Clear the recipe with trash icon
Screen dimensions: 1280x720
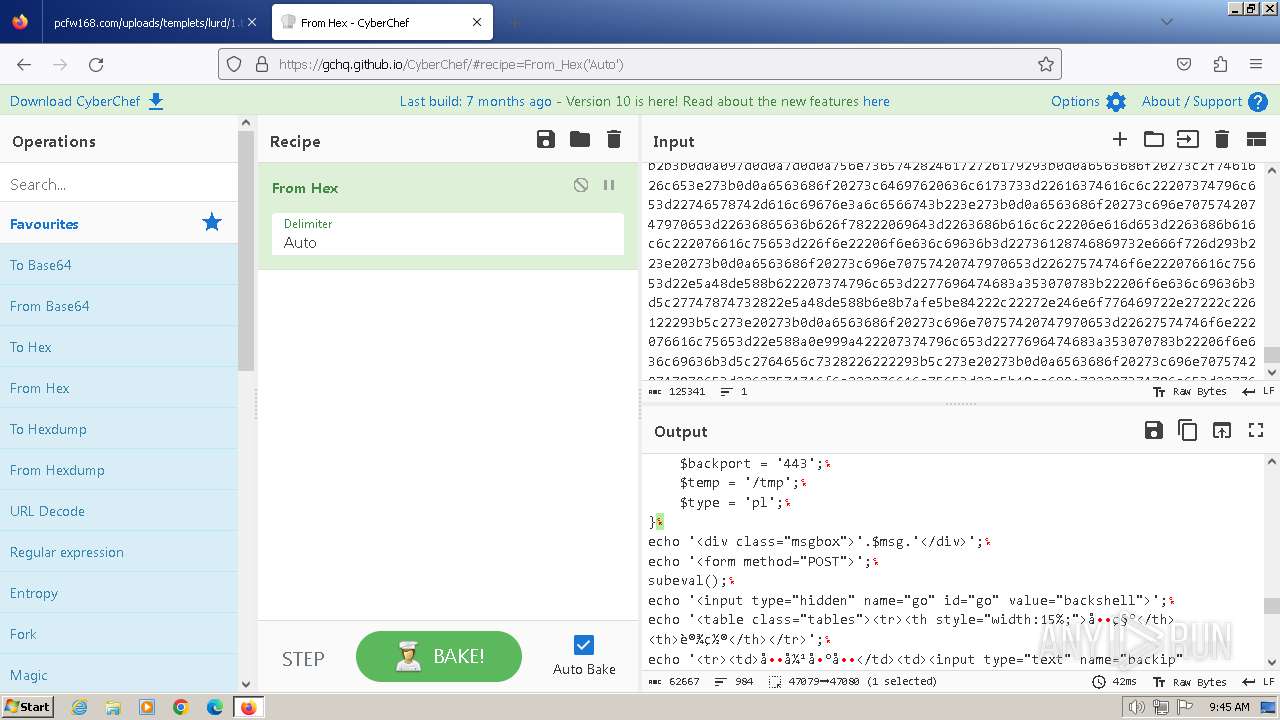tap(614, 140)
